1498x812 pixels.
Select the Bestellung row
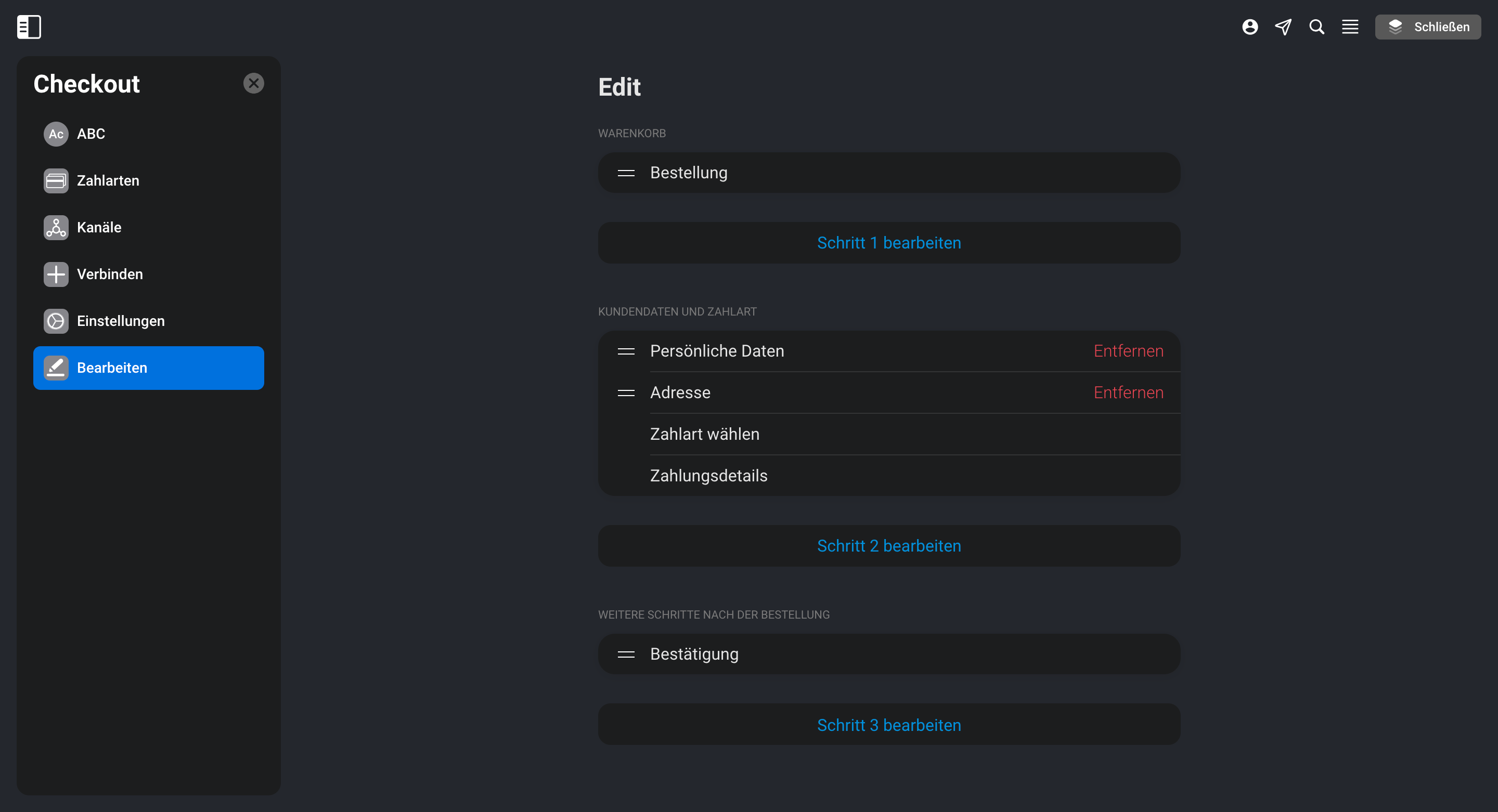pos(888,173)
